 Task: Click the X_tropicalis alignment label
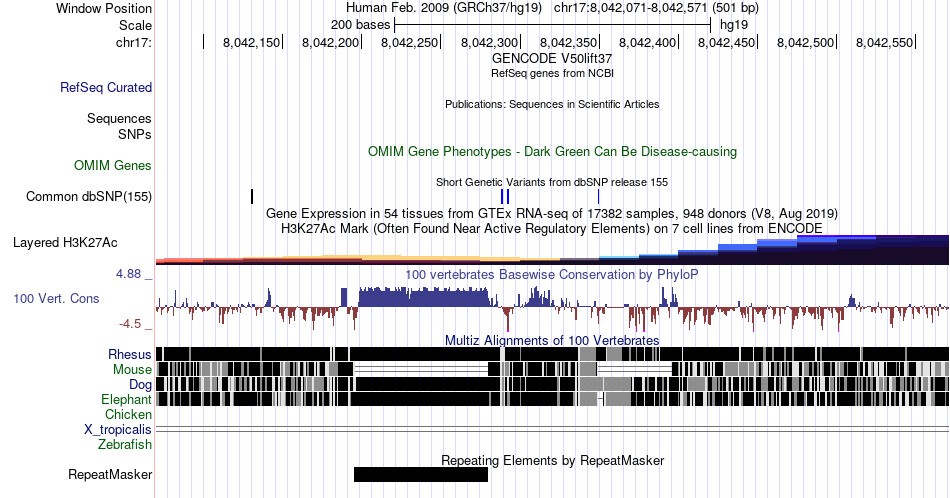118,430
